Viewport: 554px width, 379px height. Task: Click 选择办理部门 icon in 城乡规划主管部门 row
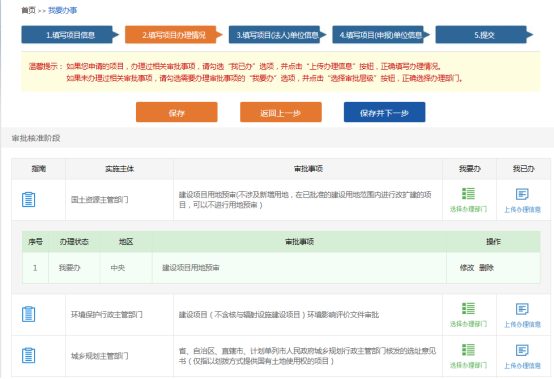click(468, 350)
